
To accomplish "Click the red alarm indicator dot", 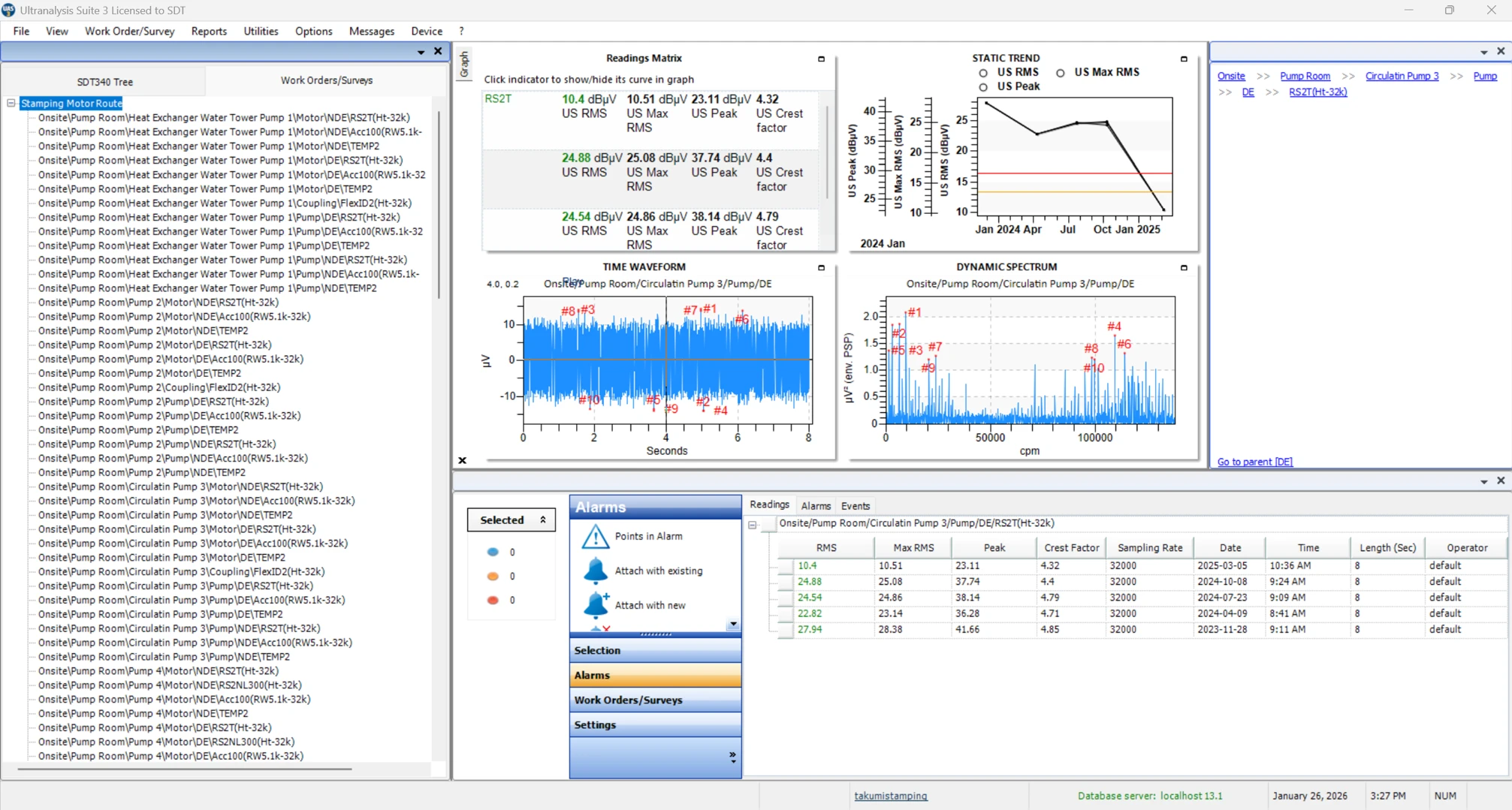I will (x=493, y=600).
